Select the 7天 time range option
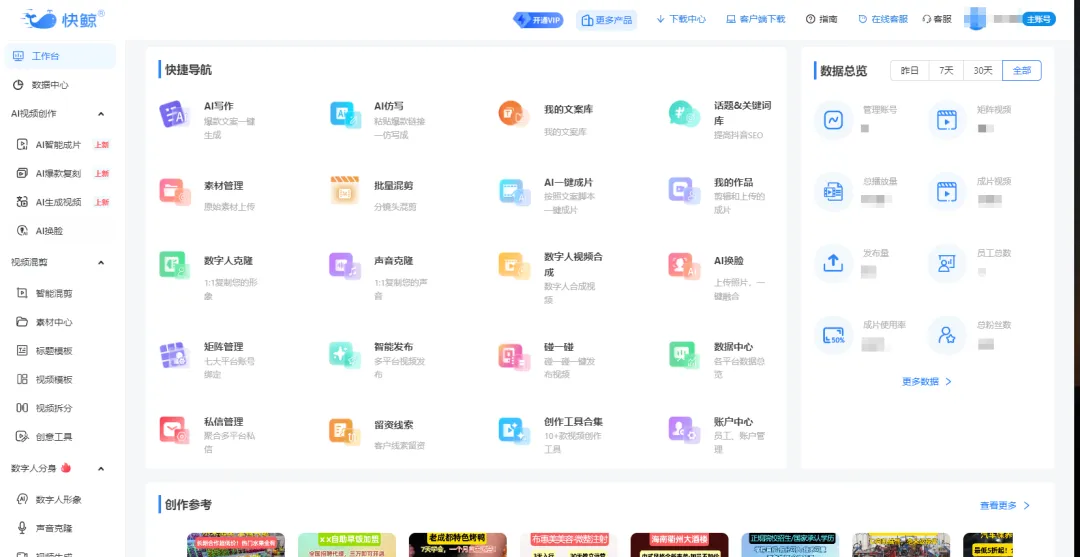Screen dimensions: 1080x557 click(x=947, y=71)
